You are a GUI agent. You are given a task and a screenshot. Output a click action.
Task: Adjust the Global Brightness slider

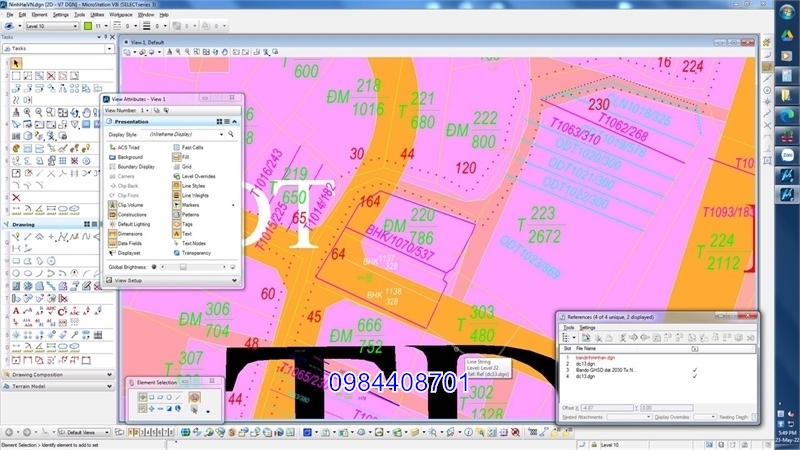pyautogui.click(x=183, y=267)
